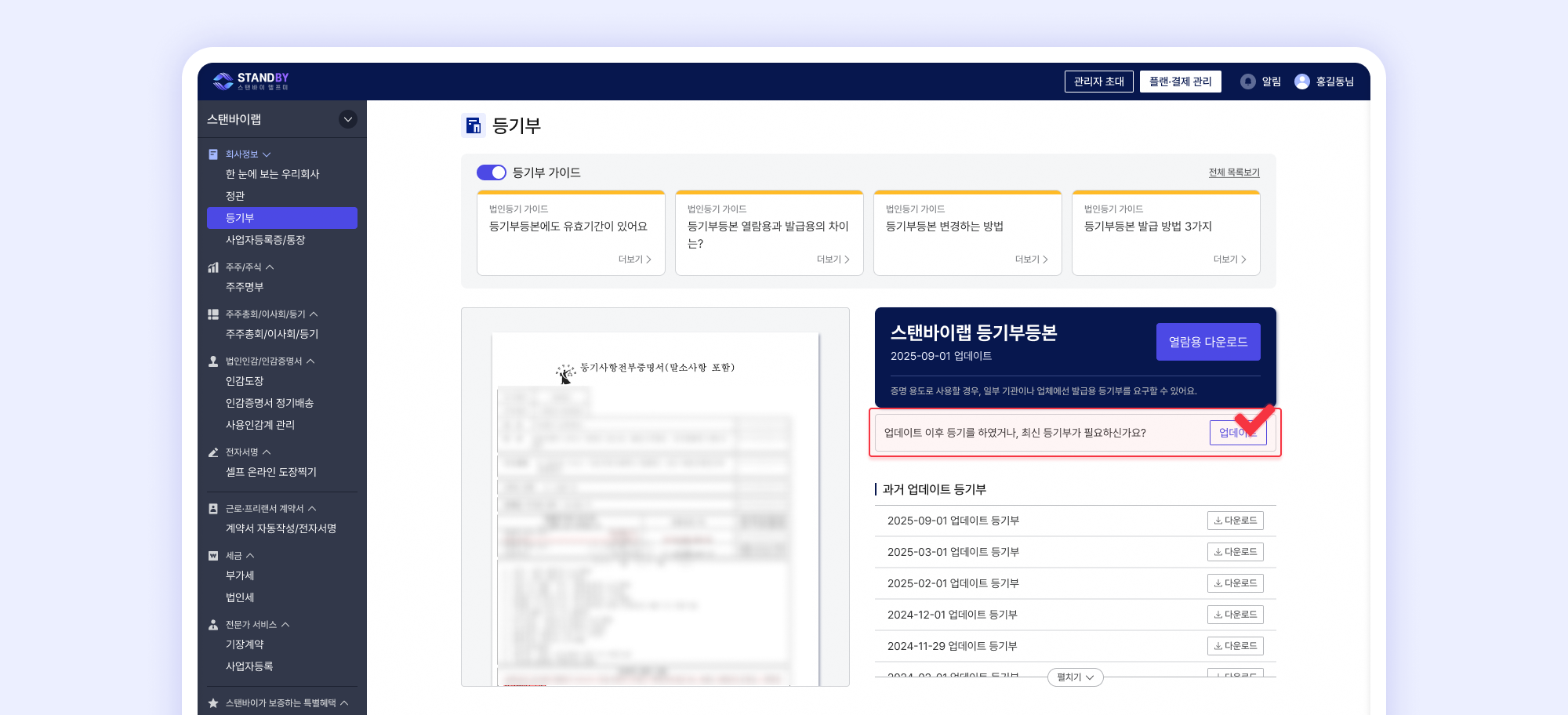This screenshot has width=1568, height=715.
Task: Click the 등기부 page title icon
Action: [x=474, y=125]
